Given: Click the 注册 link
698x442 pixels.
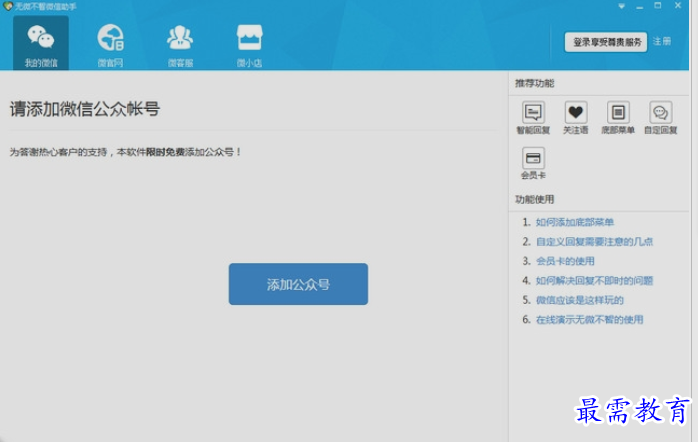Looking at the screenshot, I should [662, 41].
